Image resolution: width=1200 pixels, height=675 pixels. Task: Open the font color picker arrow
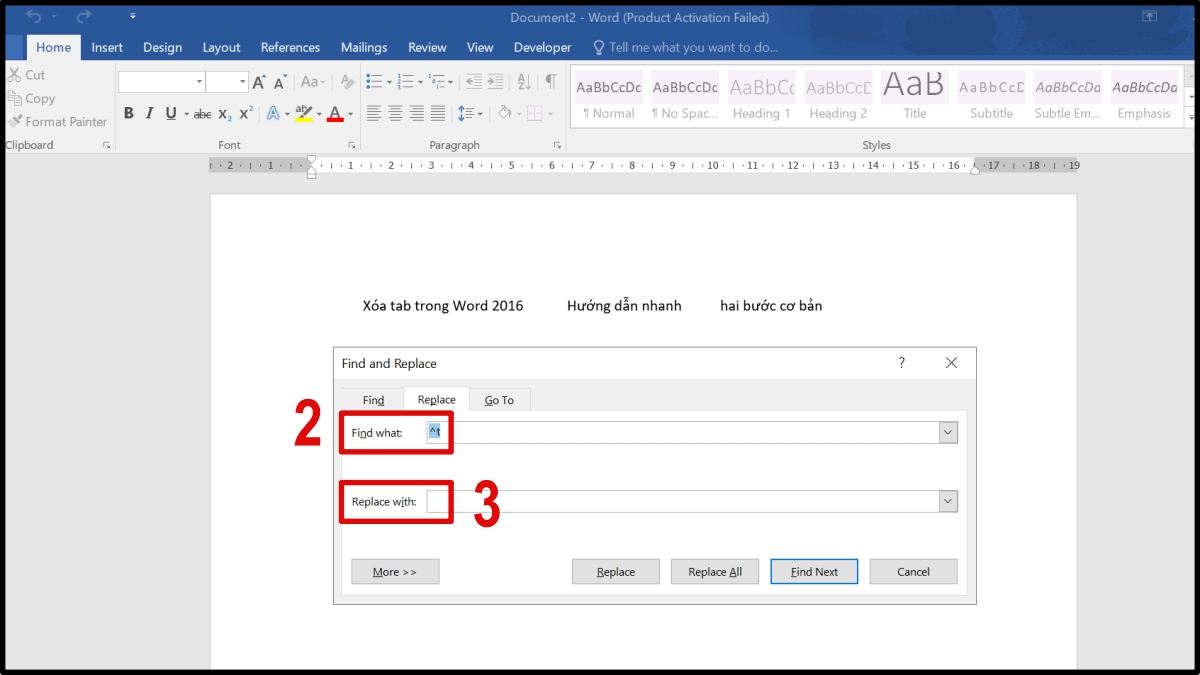[351, 114]
